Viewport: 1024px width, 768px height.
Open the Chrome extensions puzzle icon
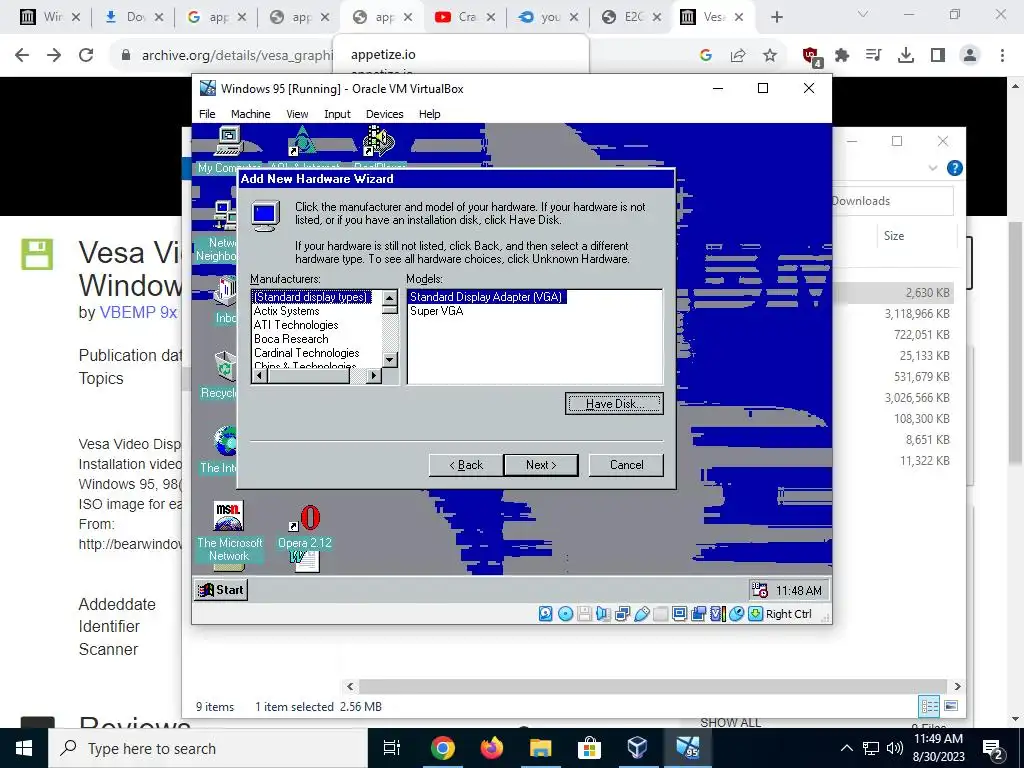click(x=842, y=56)
